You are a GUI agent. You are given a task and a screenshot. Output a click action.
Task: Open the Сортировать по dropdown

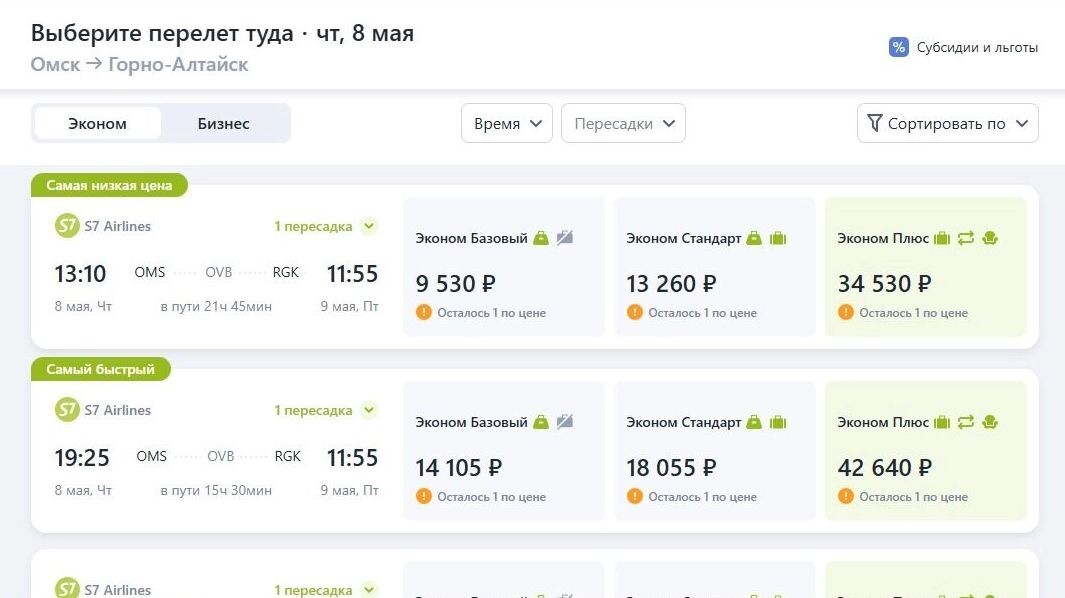coord(946,122)
